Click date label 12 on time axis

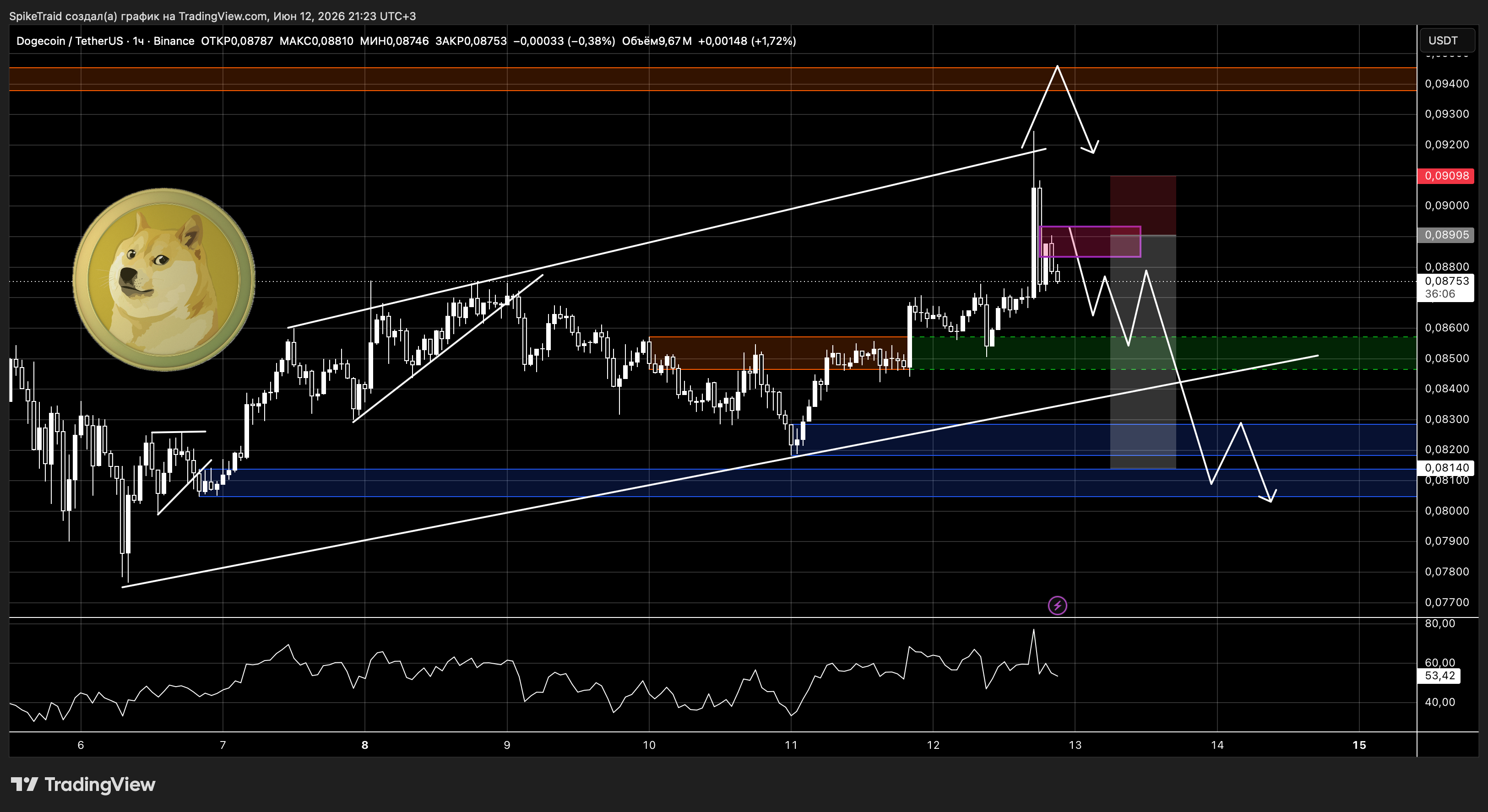point(934,745)
